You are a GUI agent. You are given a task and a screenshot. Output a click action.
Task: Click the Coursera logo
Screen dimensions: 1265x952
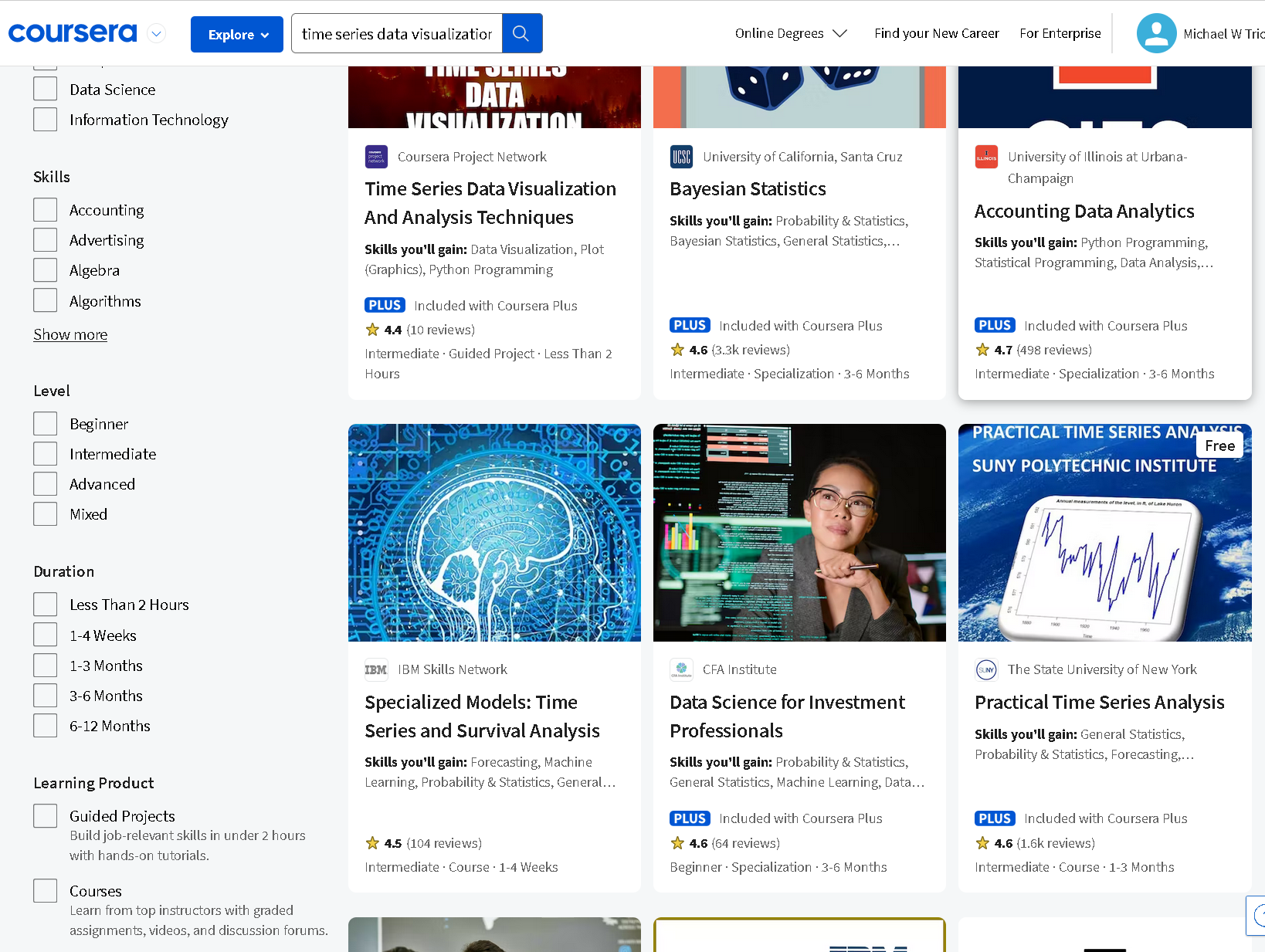coord(73,32)
